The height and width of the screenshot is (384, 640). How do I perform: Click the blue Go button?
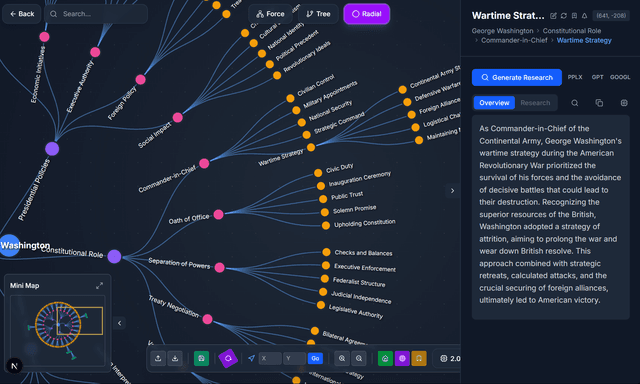click(x=315, y=358)
